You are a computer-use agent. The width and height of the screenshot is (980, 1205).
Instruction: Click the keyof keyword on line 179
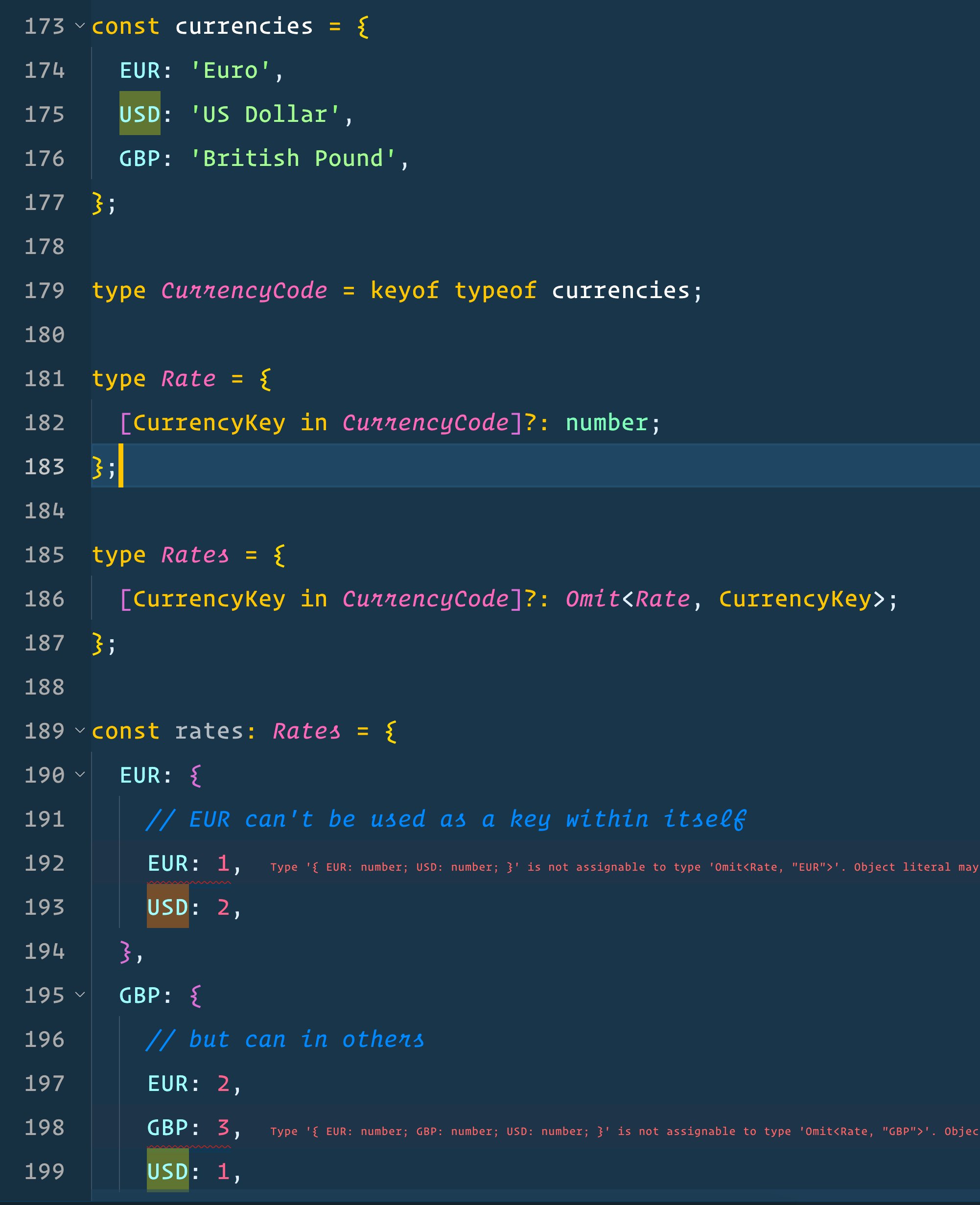click(x=404, y=291)
